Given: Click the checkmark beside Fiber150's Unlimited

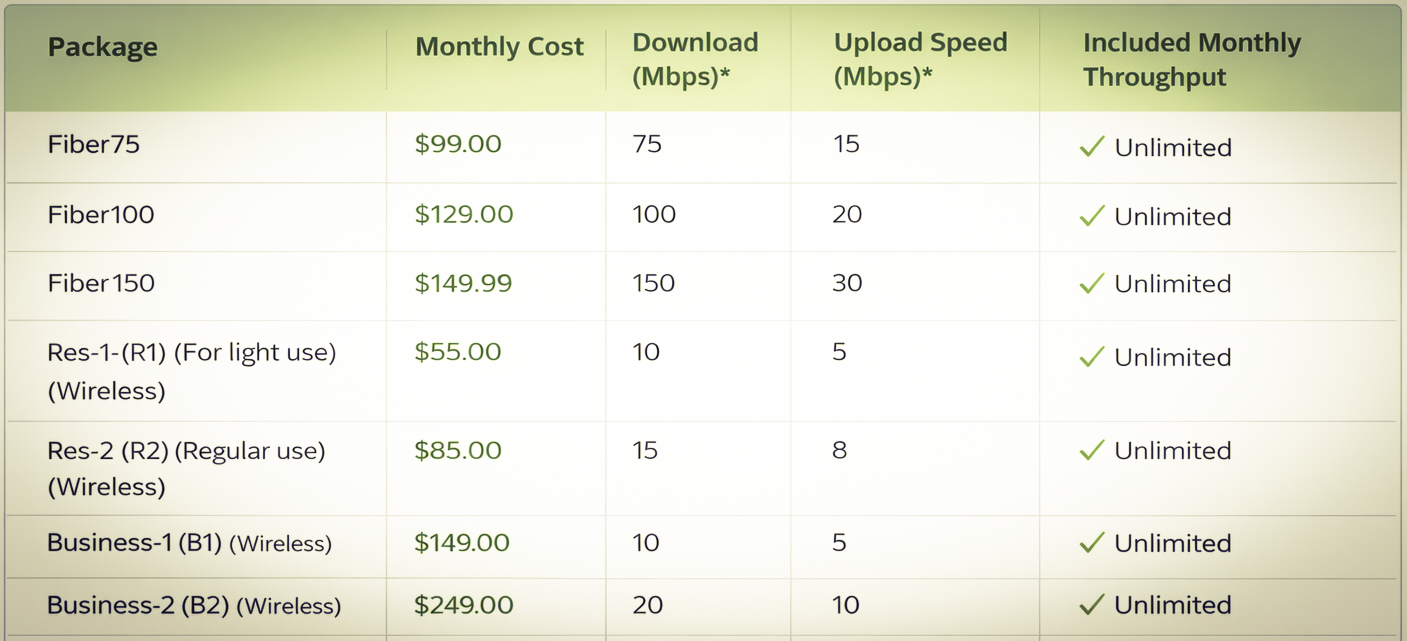Looking at the screenshot, I should pyautogui.click(x=1091, y=284).
